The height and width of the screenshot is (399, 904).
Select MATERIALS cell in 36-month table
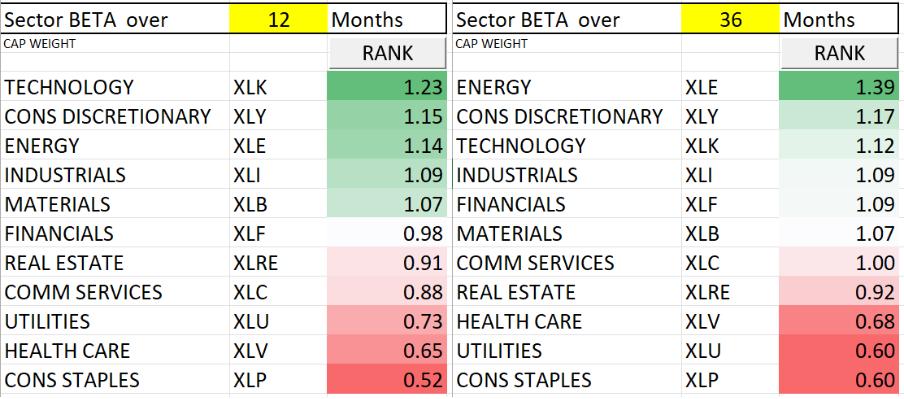(567, 234)
